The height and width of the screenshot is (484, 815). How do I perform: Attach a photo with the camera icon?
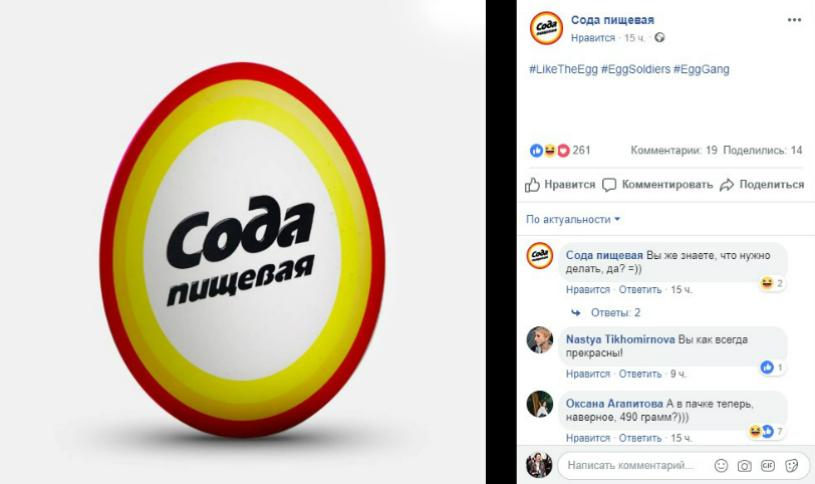pyautogui.click(x=744, y=465)
